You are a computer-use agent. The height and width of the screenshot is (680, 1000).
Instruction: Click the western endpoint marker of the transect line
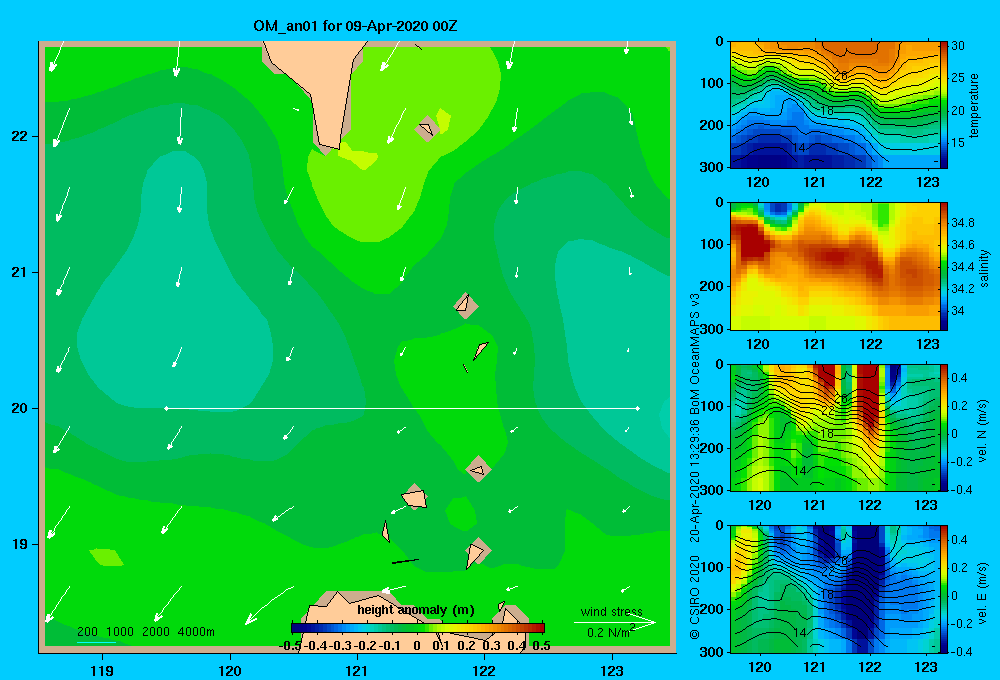pos(166,408)
